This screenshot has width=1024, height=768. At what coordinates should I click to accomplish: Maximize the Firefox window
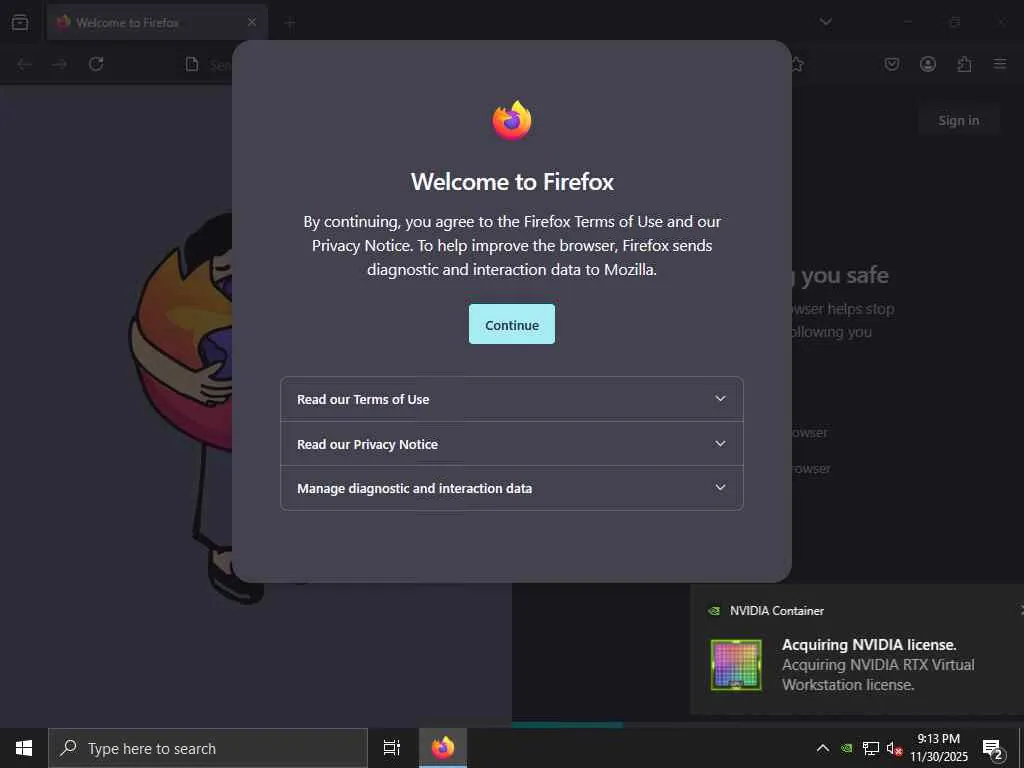(955, 22)
